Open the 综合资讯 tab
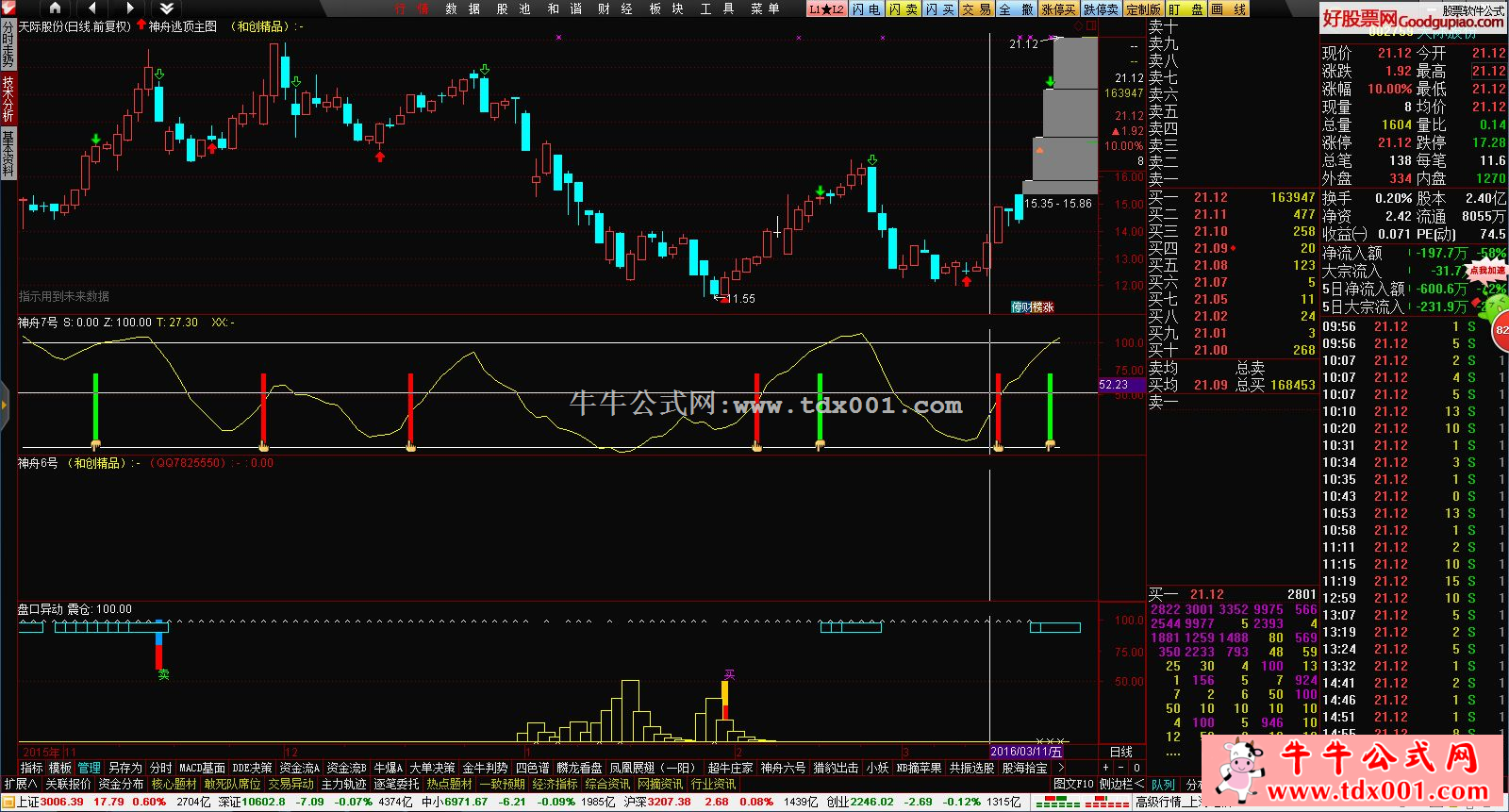Image resolution: width=1509 pixels, height=812 pixels. pos(607,784)
